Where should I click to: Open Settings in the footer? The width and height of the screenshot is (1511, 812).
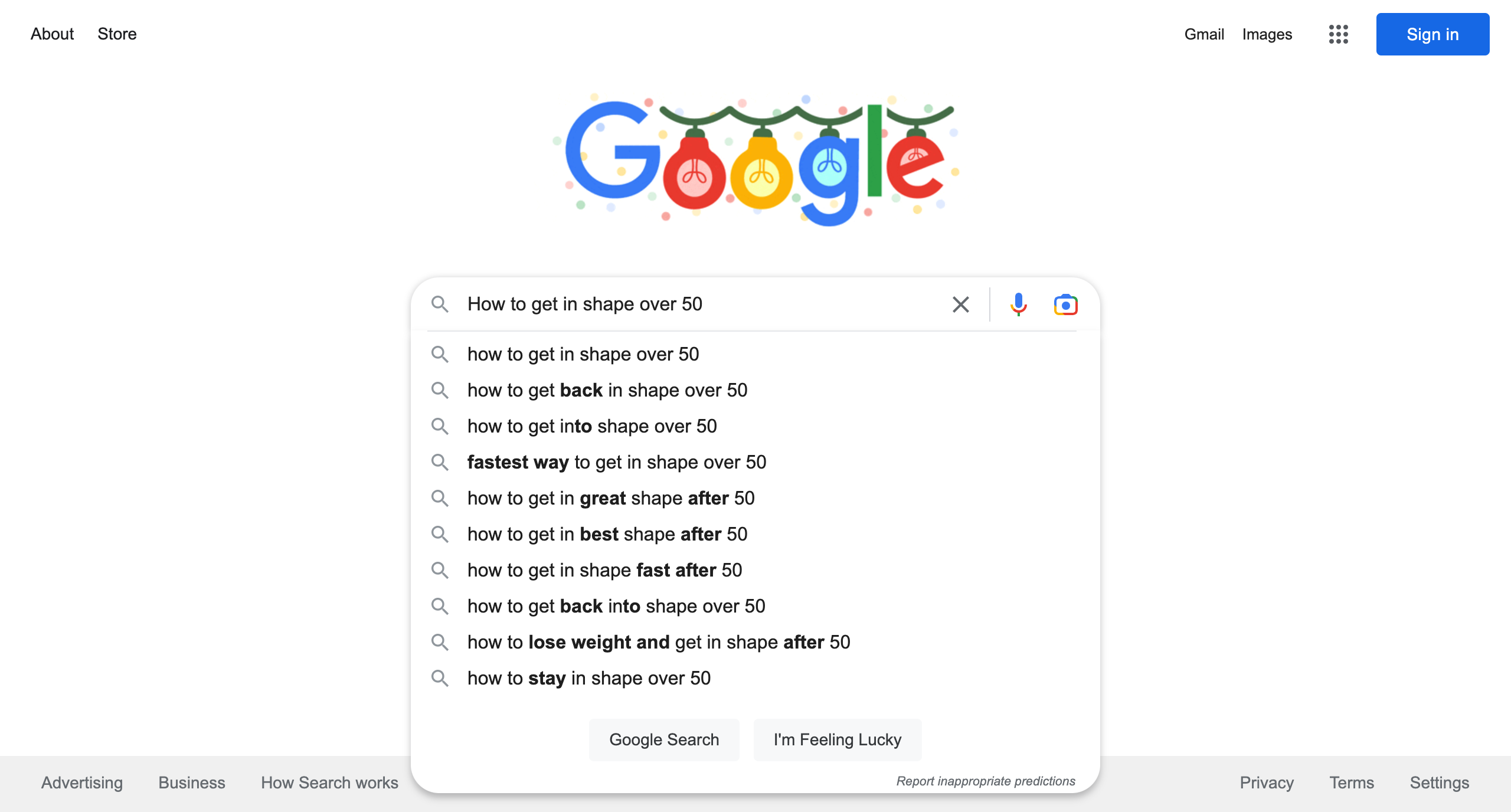click(1439, 782)
